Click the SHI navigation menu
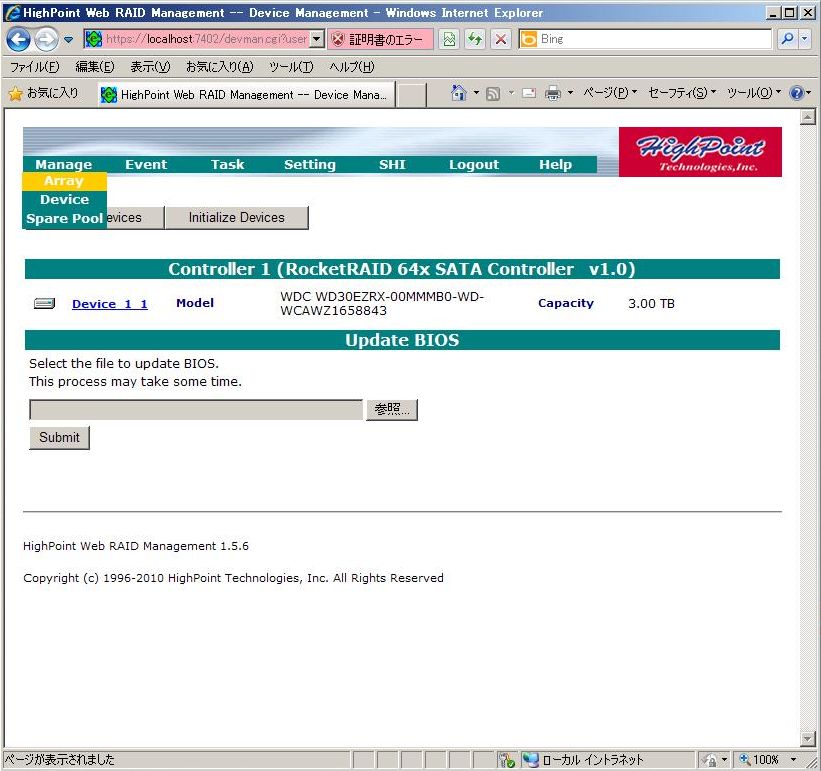The width and height of the screenshot is (821, 771). point(392,164)
